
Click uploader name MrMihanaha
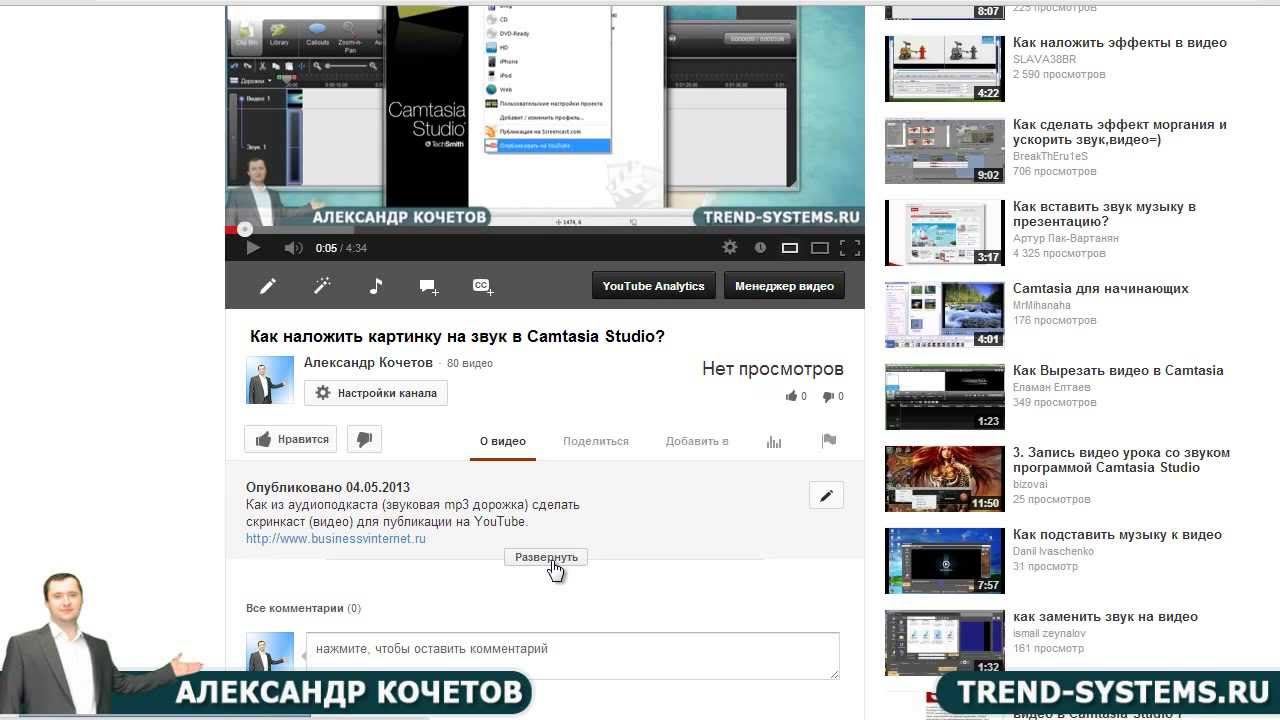[1042, 306]
